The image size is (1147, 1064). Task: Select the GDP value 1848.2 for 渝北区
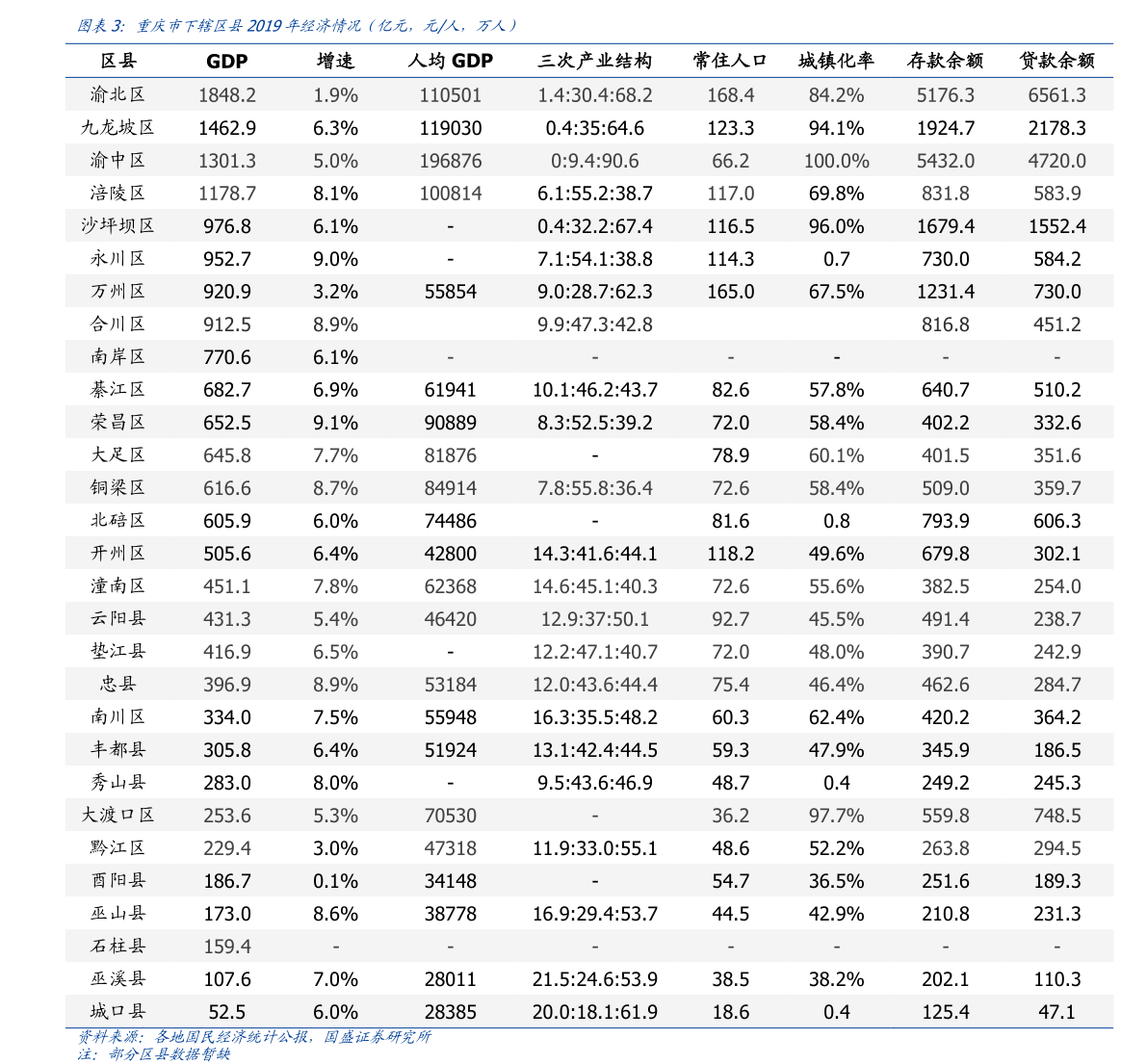tap(227, 94)
